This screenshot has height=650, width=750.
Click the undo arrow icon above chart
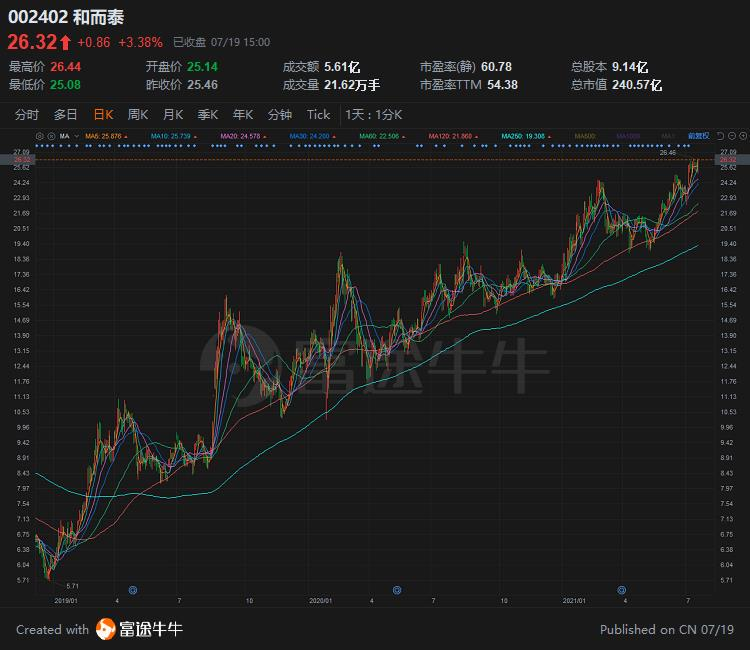tap(720, 136)
